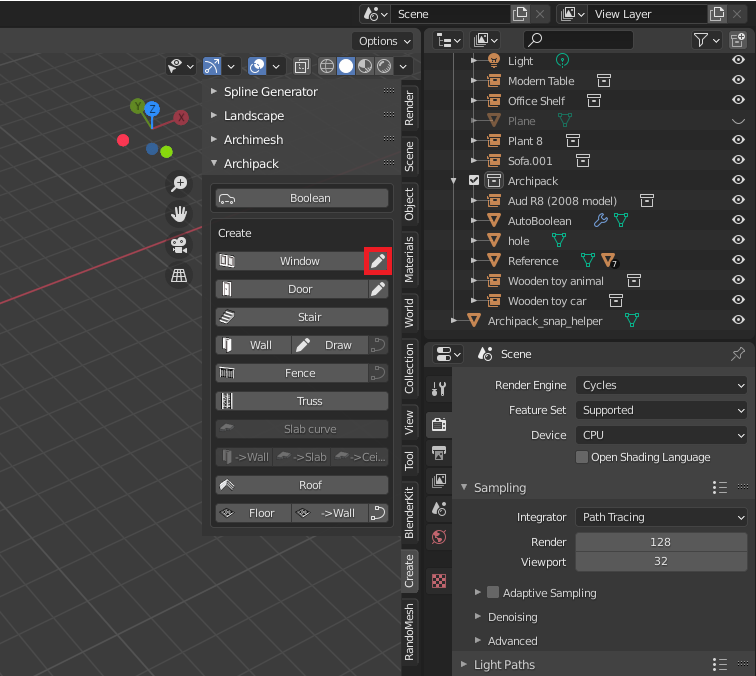Toggle the camera view icon
756x676 pixels.
coord(179,244)
